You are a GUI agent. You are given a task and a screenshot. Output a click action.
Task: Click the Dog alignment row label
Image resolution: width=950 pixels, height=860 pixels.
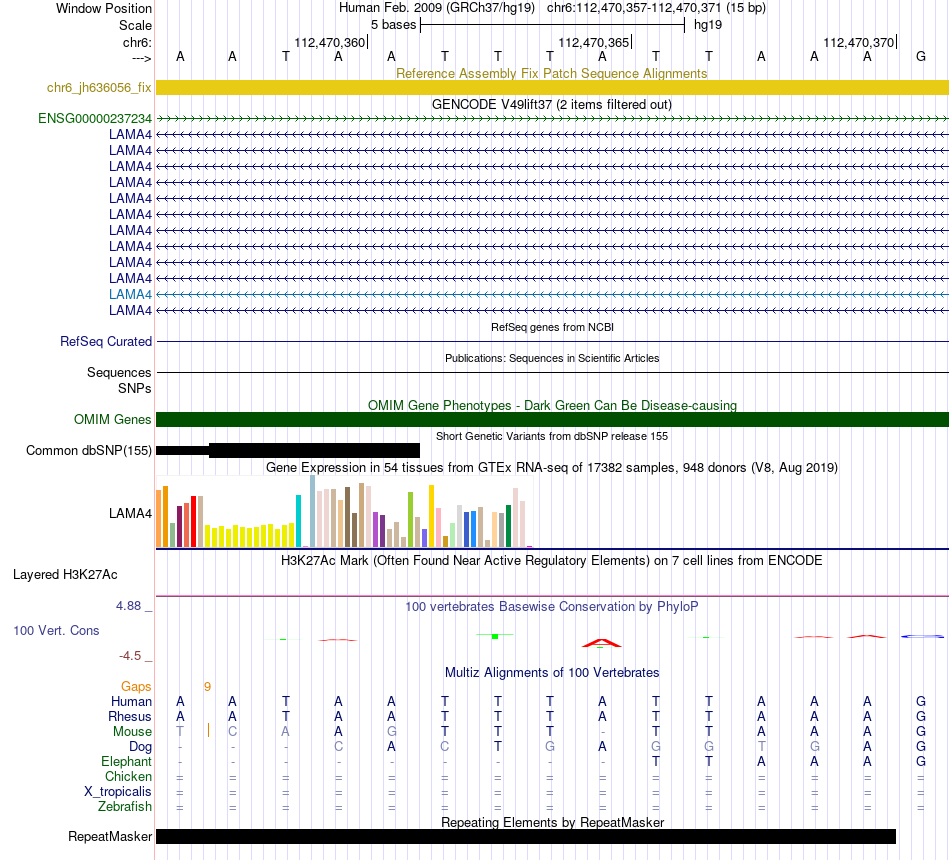140,747
